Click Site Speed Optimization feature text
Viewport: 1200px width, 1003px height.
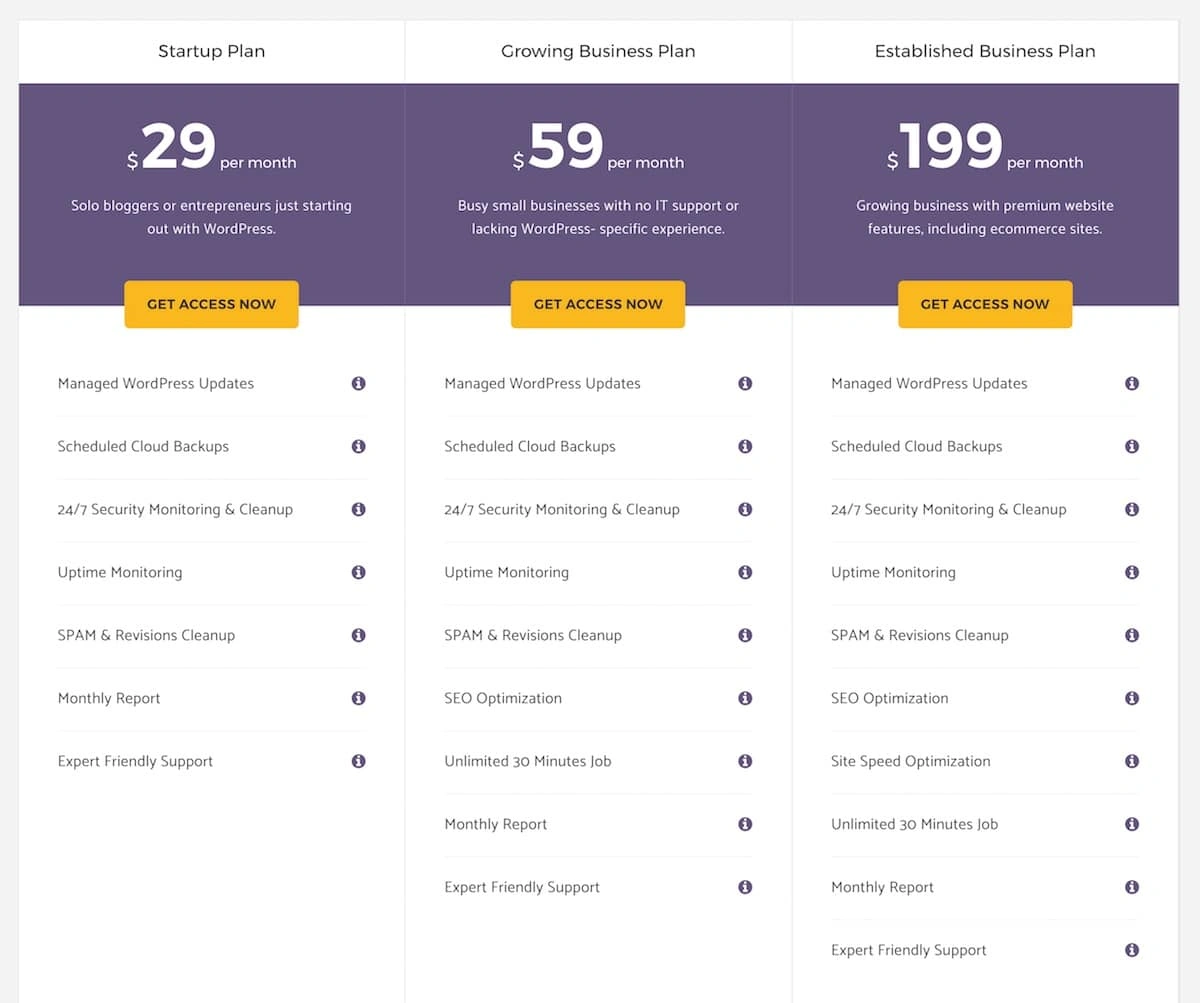[x=910, y=761]
